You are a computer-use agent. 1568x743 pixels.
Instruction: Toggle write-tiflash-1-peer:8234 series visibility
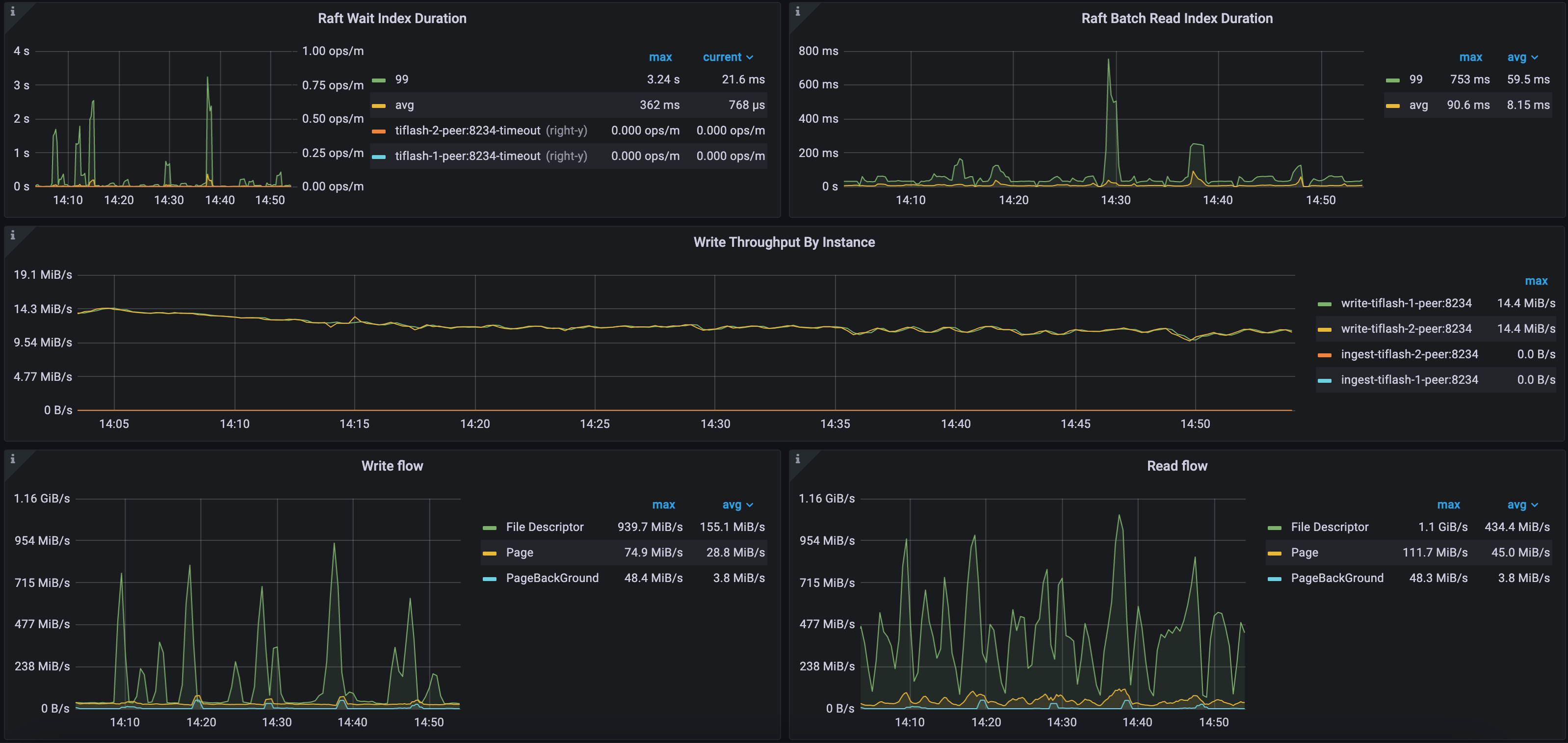[x=1406, y=303]
